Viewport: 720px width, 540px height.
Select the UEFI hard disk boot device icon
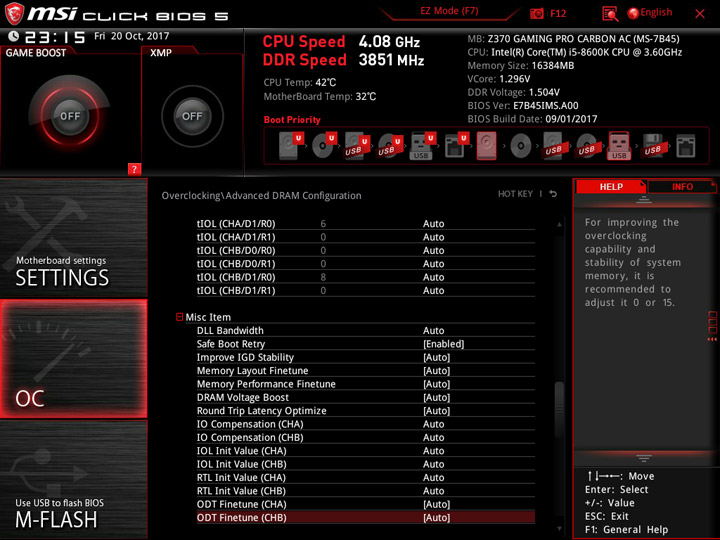pos(290,146)
